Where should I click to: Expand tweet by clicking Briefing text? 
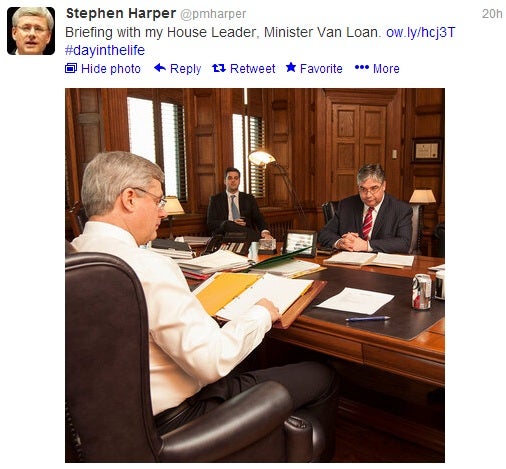(x=89, y=33)
